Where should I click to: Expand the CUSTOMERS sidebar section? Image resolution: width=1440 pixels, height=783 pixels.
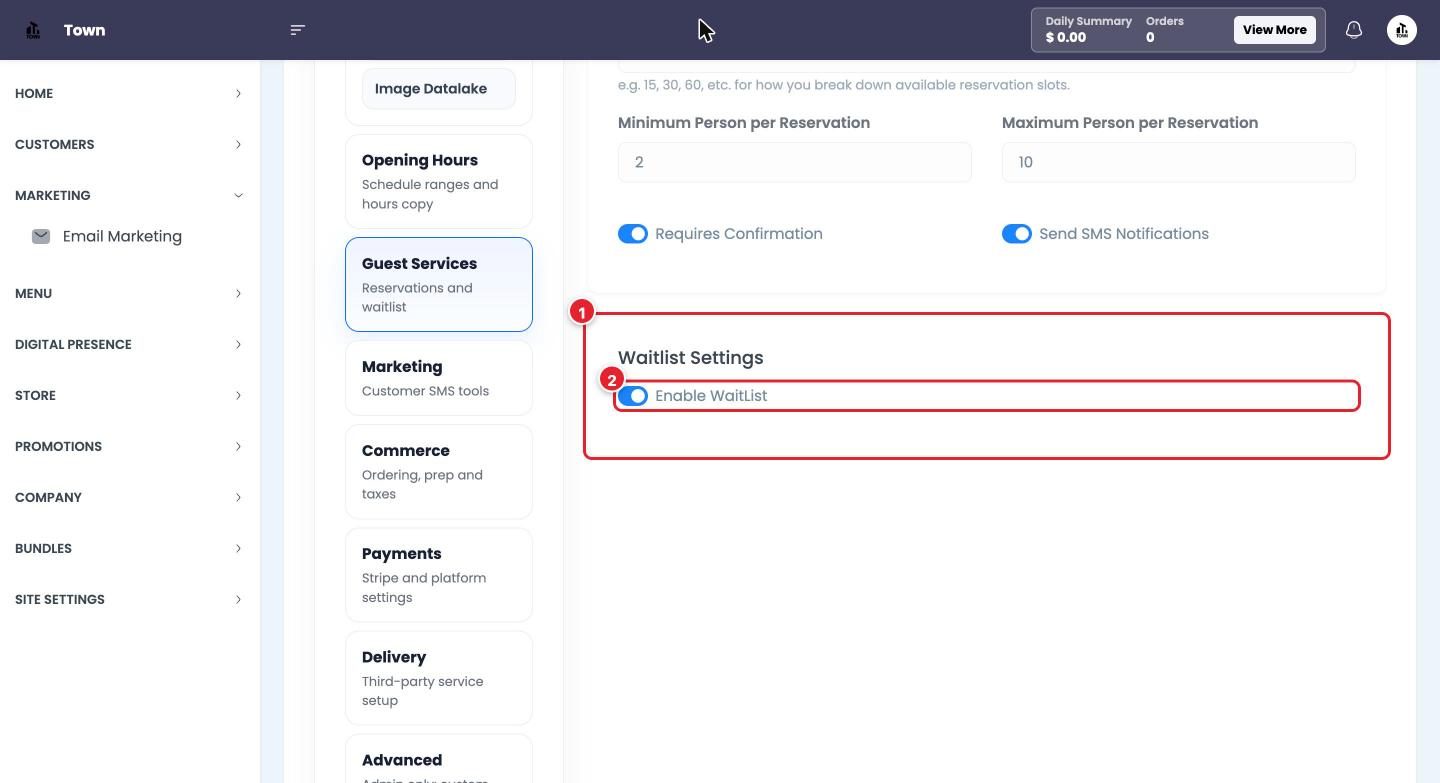point(128,144)
